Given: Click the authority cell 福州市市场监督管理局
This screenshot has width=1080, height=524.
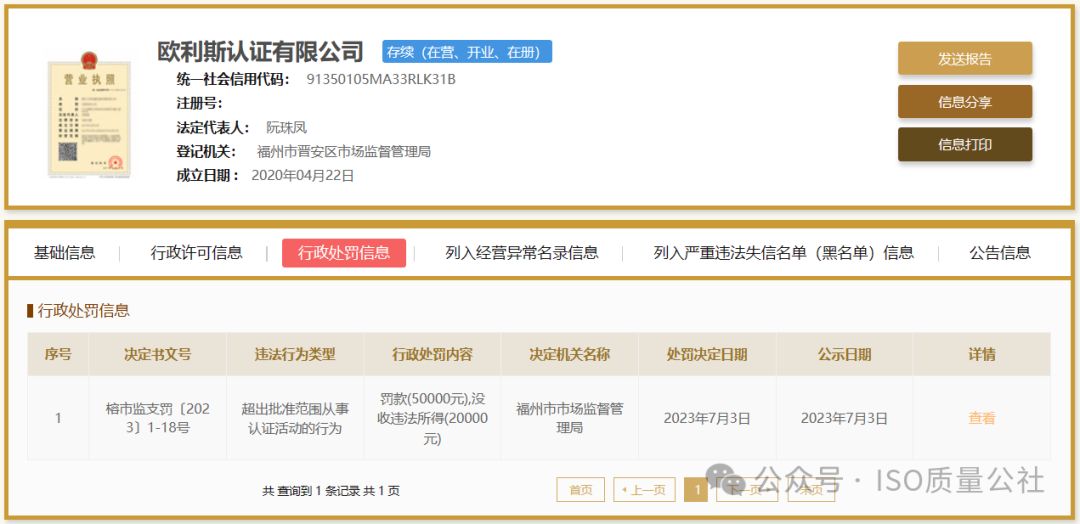Looking at the screenshot, I should (570, 418).
